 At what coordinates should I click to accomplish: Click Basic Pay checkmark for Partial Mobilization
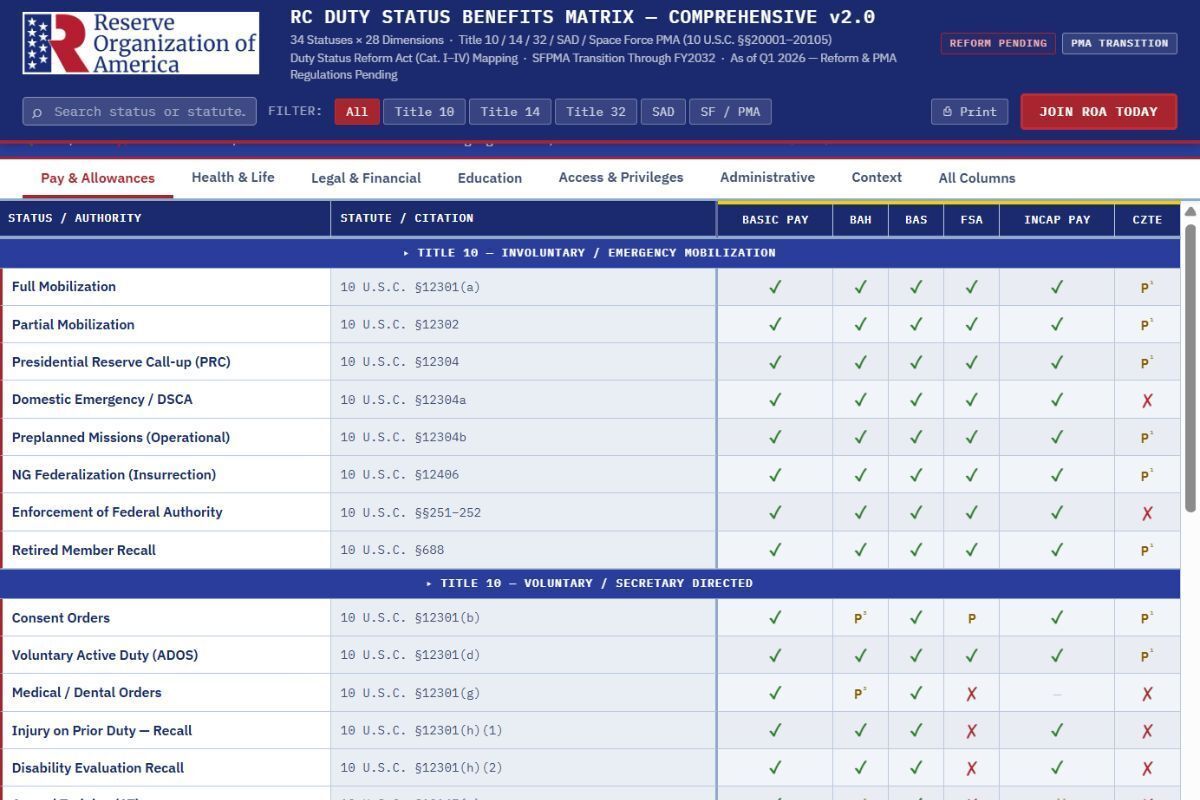tap(775, 324)
